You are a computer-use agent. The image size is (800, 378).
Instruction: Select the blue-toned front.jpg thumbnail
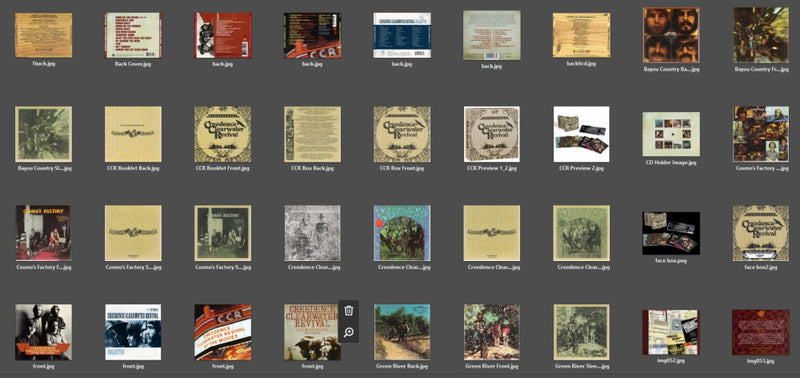pos(133,332)
